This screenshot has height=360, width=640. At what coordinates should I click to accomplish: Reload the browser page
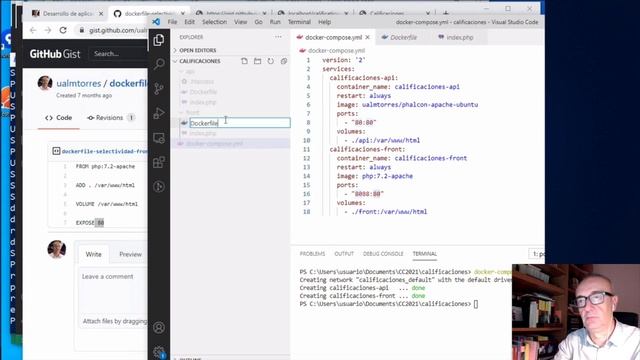pyautogui.click(x=63, y=30)
